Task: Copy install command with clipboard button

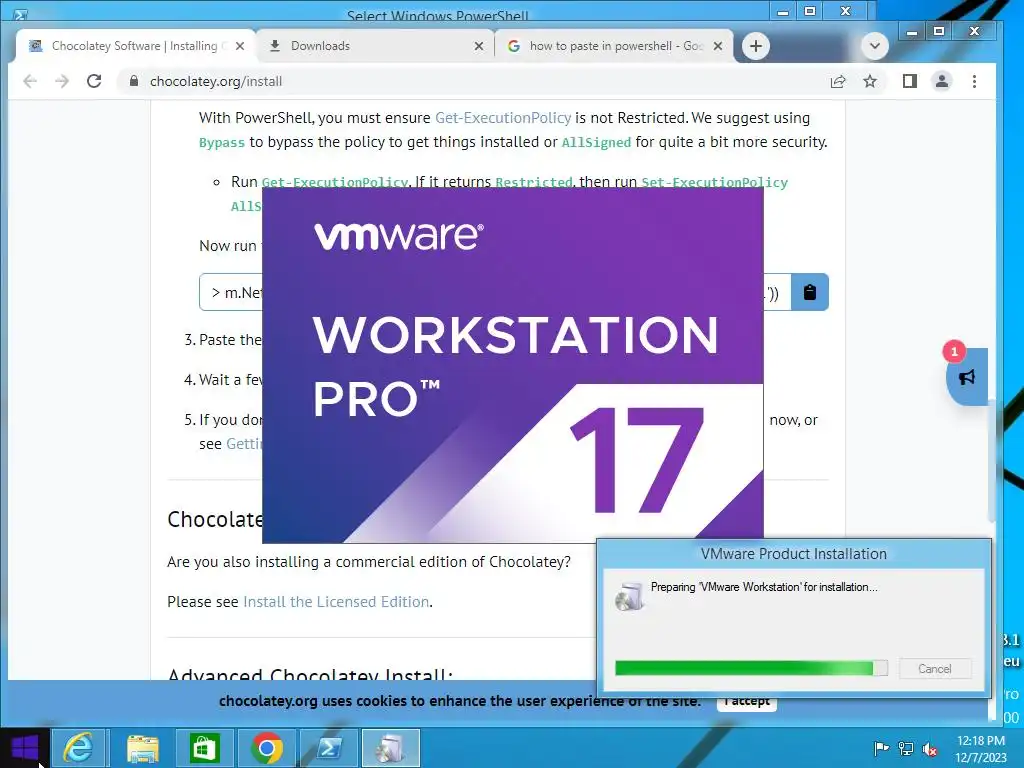Action: click(x=810, y=292)
